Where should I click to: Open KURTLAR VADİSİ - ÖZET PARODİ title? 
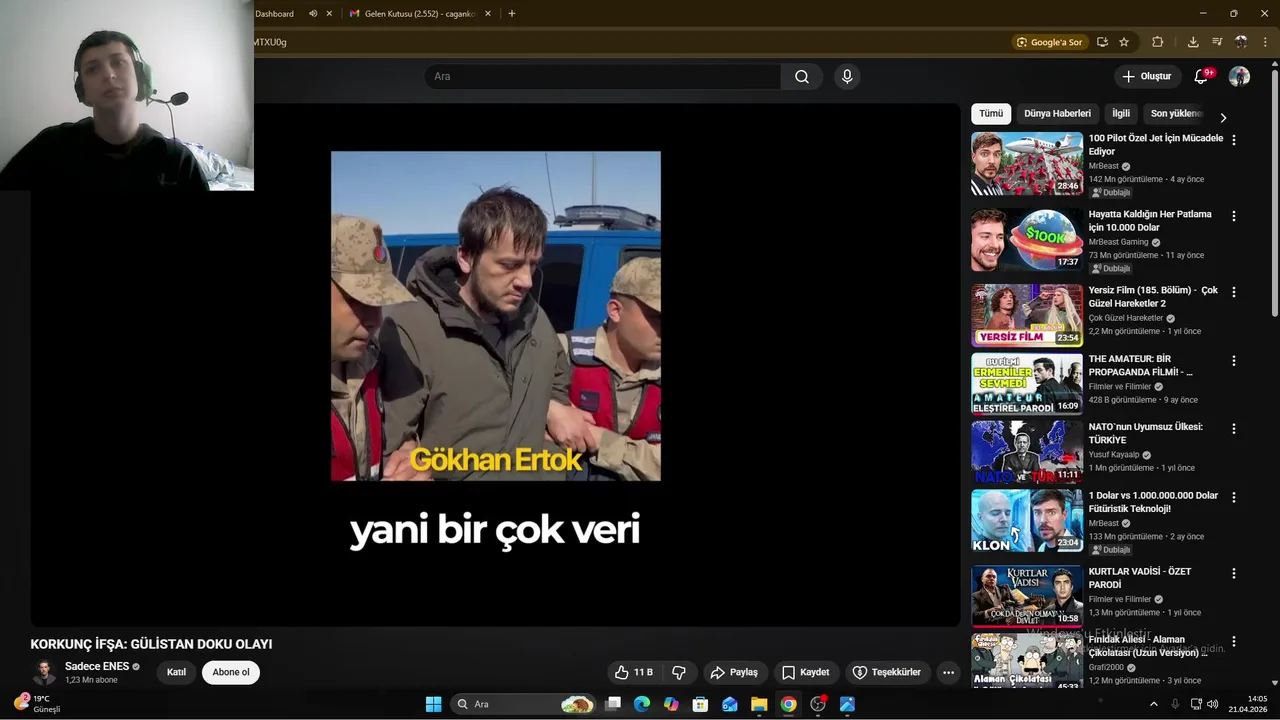click(x=1140, y=578)
